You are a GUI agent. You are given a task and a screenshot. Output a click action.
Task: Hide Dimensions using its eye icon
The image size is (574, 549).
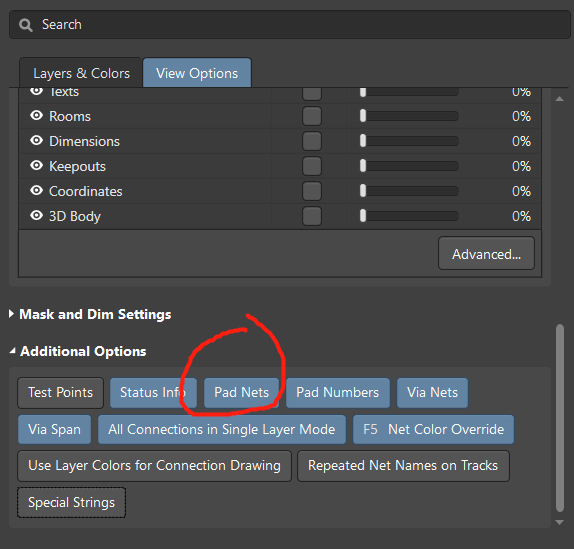point(36,141)
